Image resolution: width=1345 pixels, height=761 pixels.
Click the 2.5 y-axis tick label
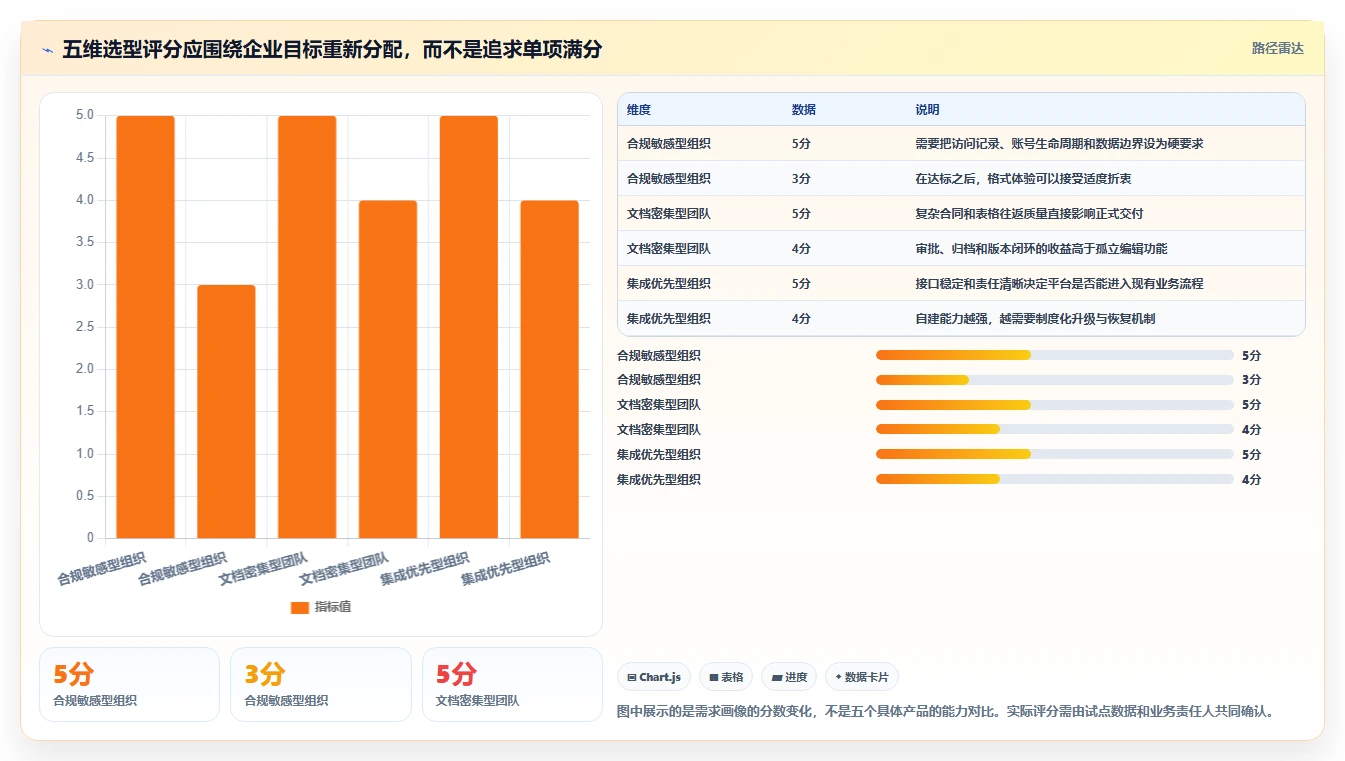(85, 327)
